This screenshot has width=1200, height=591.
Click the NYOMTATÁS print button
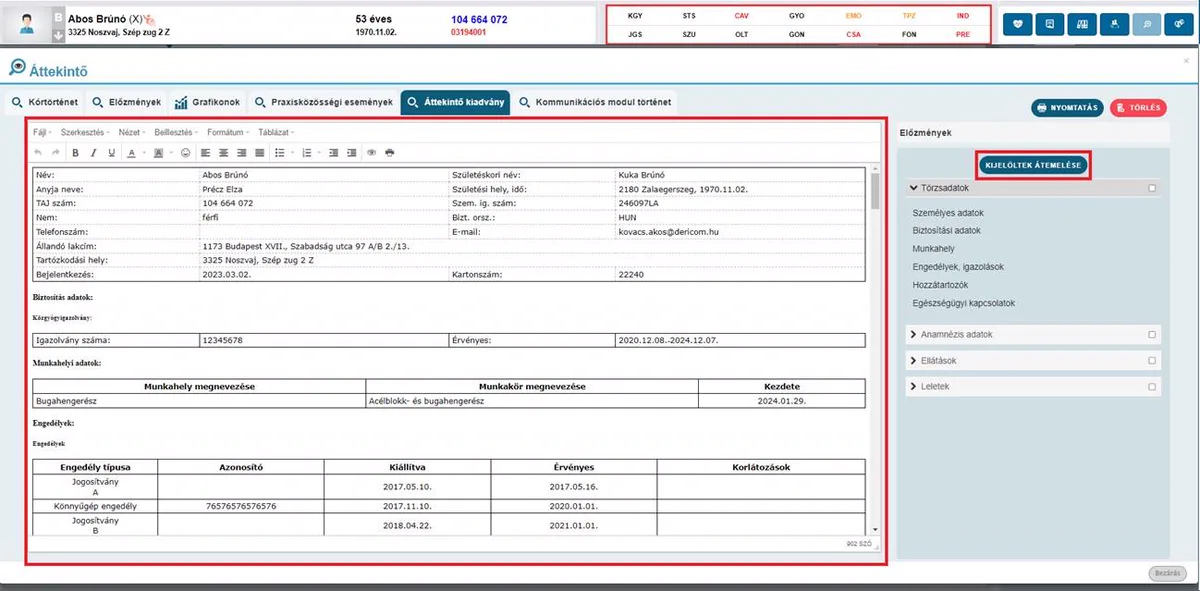click(x=1068, y=107)
